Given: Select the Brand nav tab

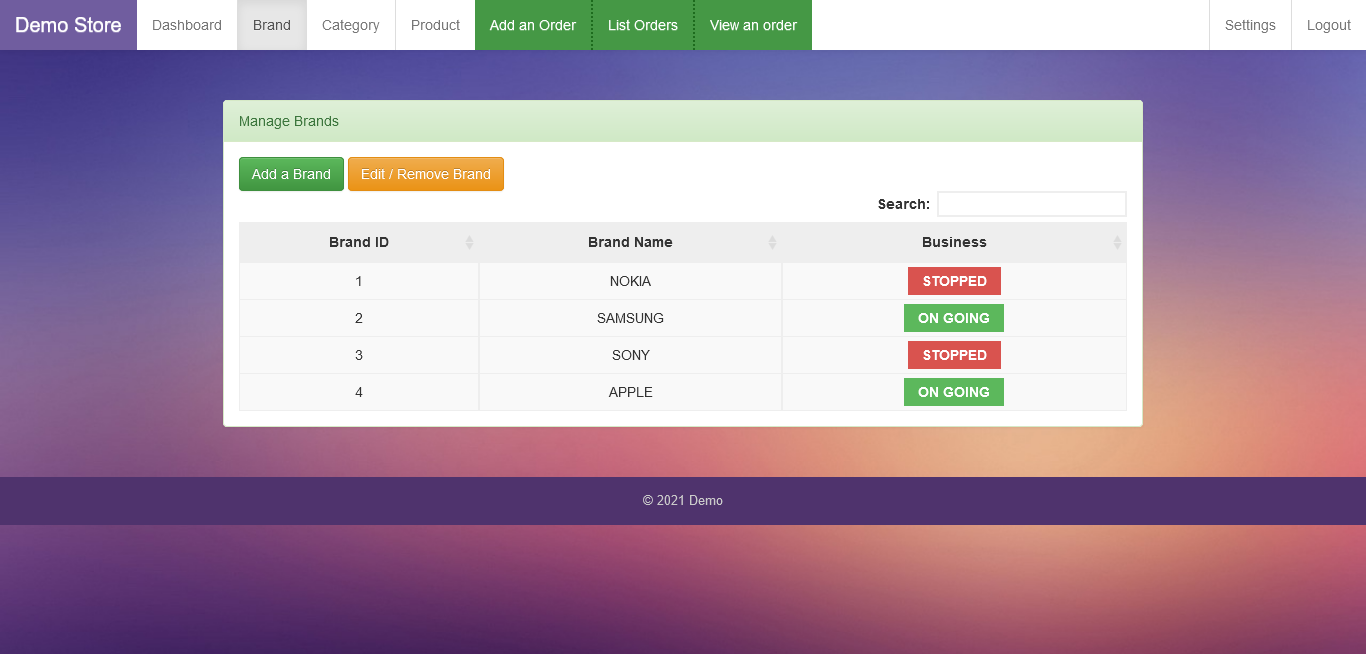Looking at the screenshot, I should tap(272, 25).
